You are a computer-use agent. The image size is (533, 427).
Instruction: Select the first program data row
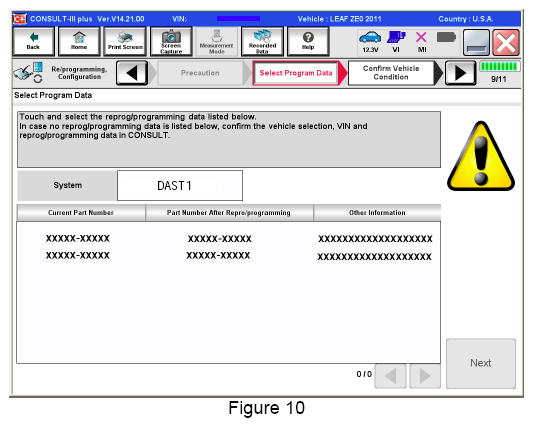click(228, 238)
